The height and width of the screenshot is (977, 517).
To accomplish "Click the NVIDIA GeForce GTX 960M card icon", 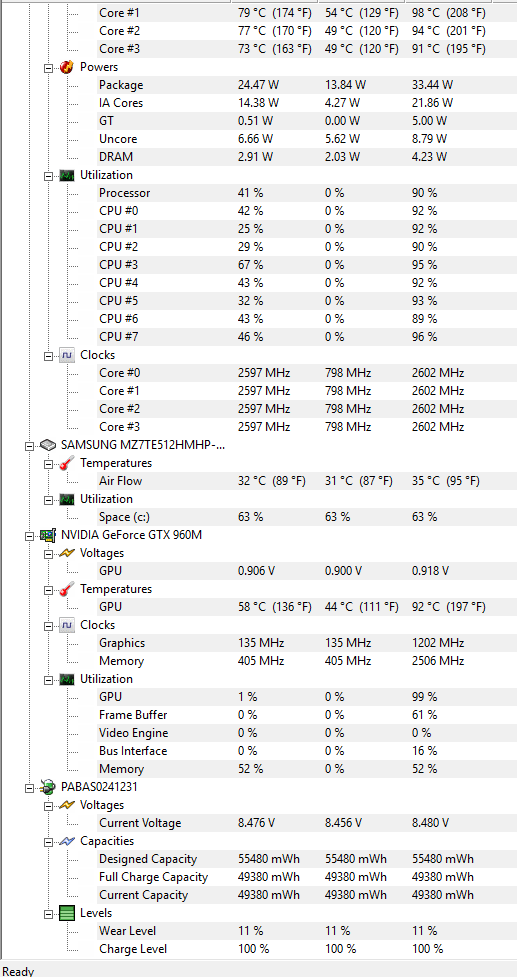I will point(47,535).
